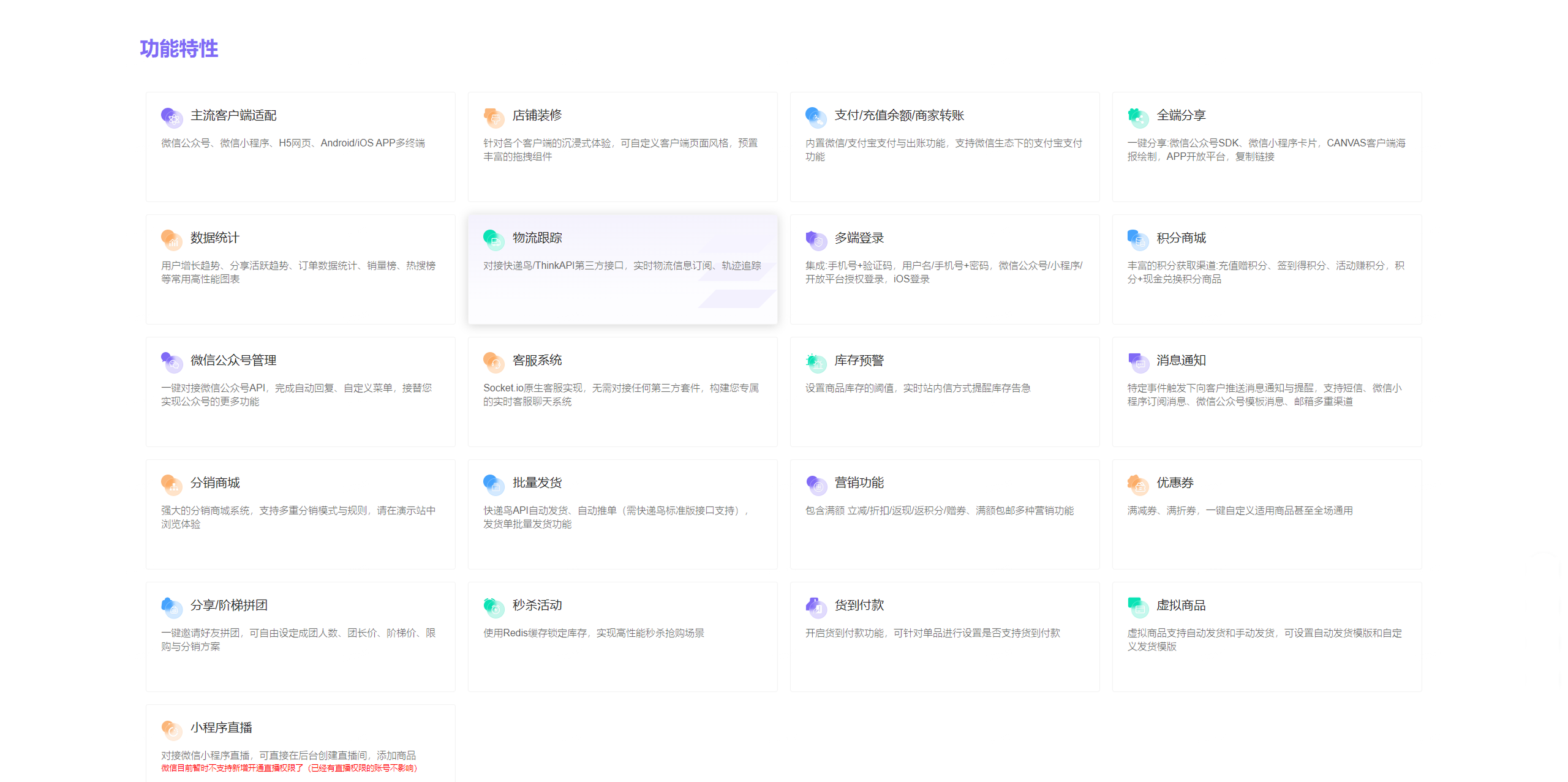
Task: Click description starting 满减券、满折券
Action: (x=1240, y=510)
